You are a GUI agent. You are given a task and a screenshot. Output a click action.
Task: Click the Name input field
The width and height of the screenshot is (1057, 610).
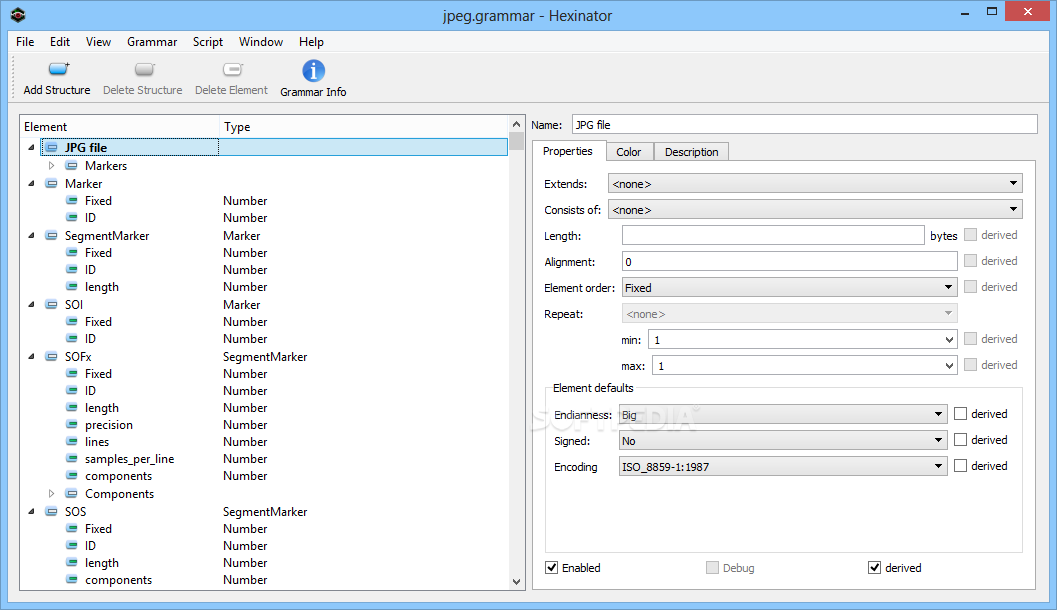804,125
